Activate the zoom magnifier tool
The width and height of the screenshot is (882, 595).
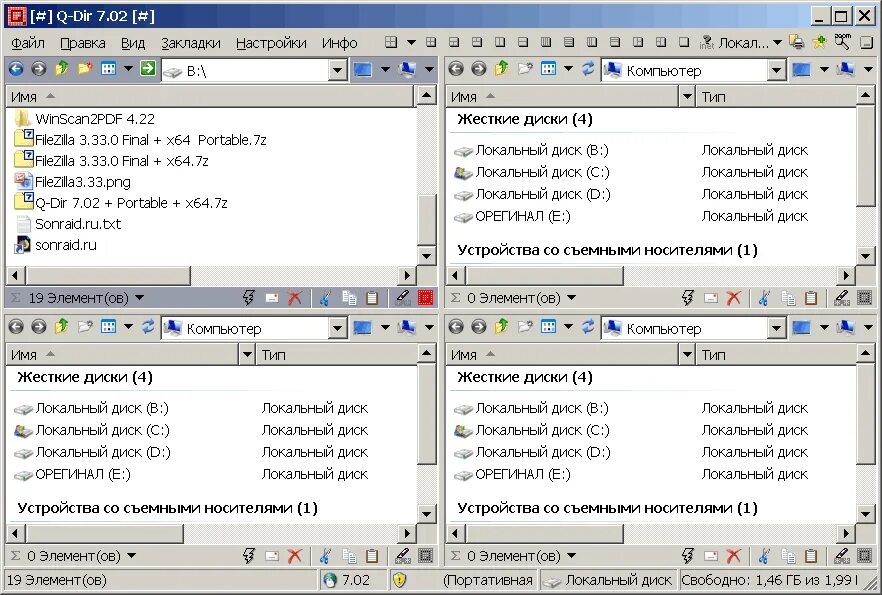coord(843,42)
